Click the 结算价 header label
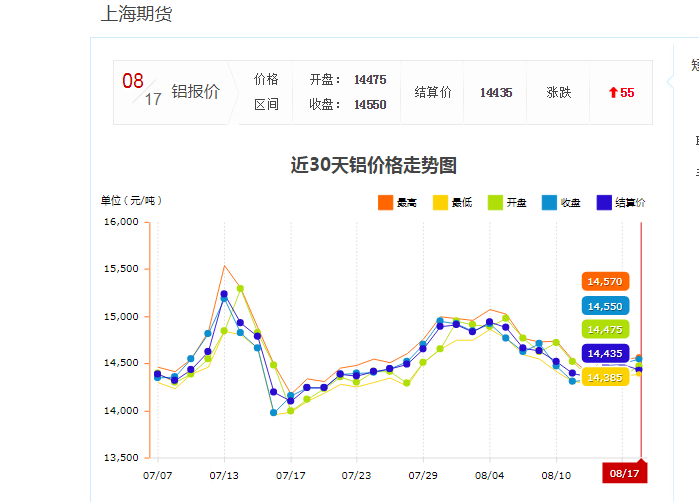This screenshot has width=699, height=502. (433, 92)
